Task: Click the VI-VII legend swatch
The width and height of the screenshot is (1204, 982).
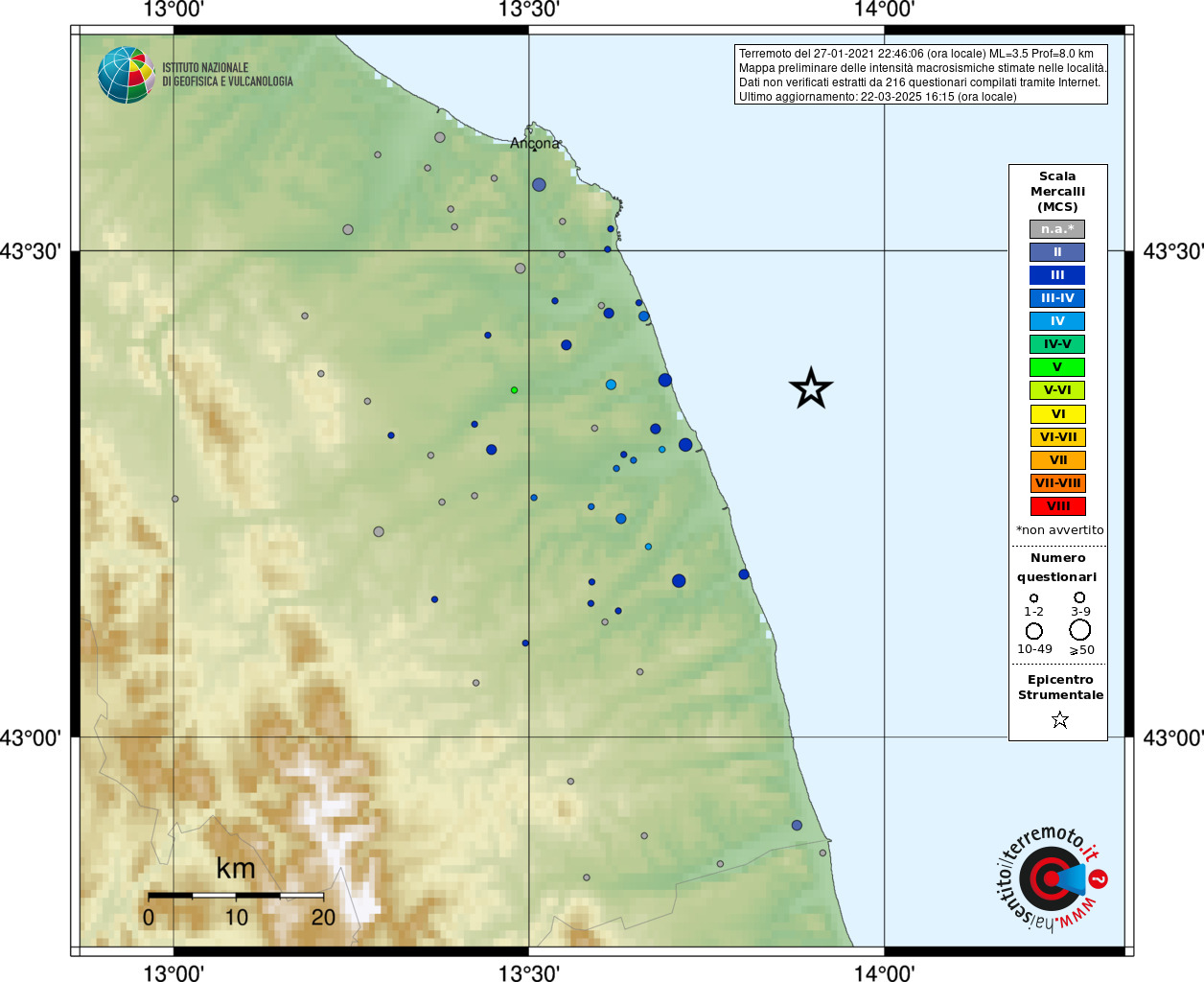Action: [1057, 437]
